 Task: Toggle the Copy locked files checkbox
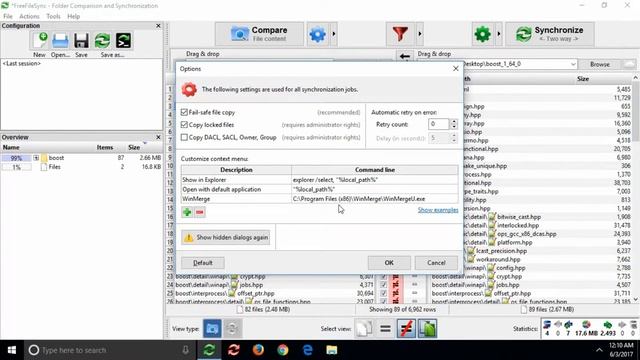(x=184, y=125)
